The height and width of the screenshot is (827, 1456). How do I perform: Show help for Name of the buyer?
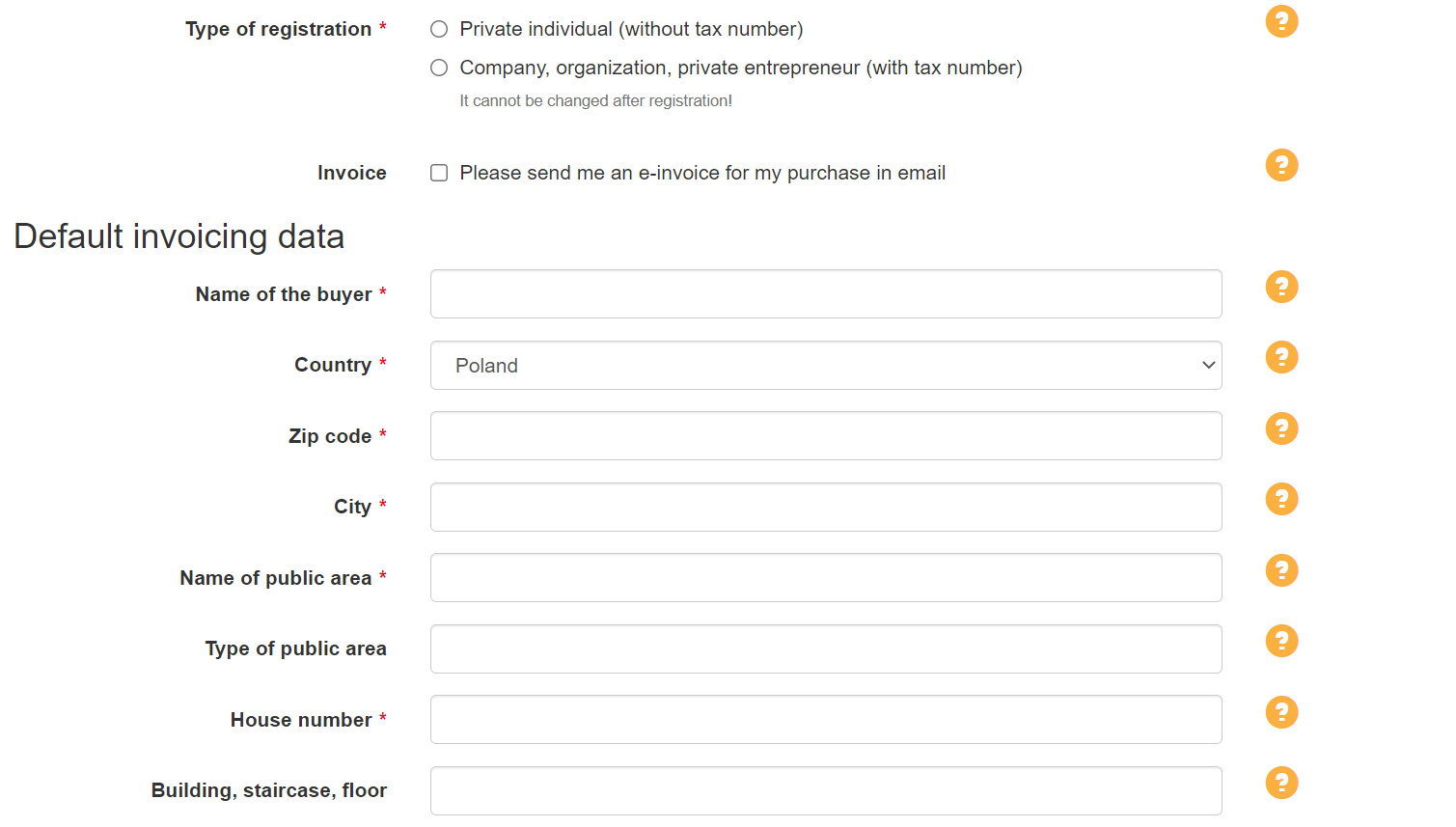1281,287
